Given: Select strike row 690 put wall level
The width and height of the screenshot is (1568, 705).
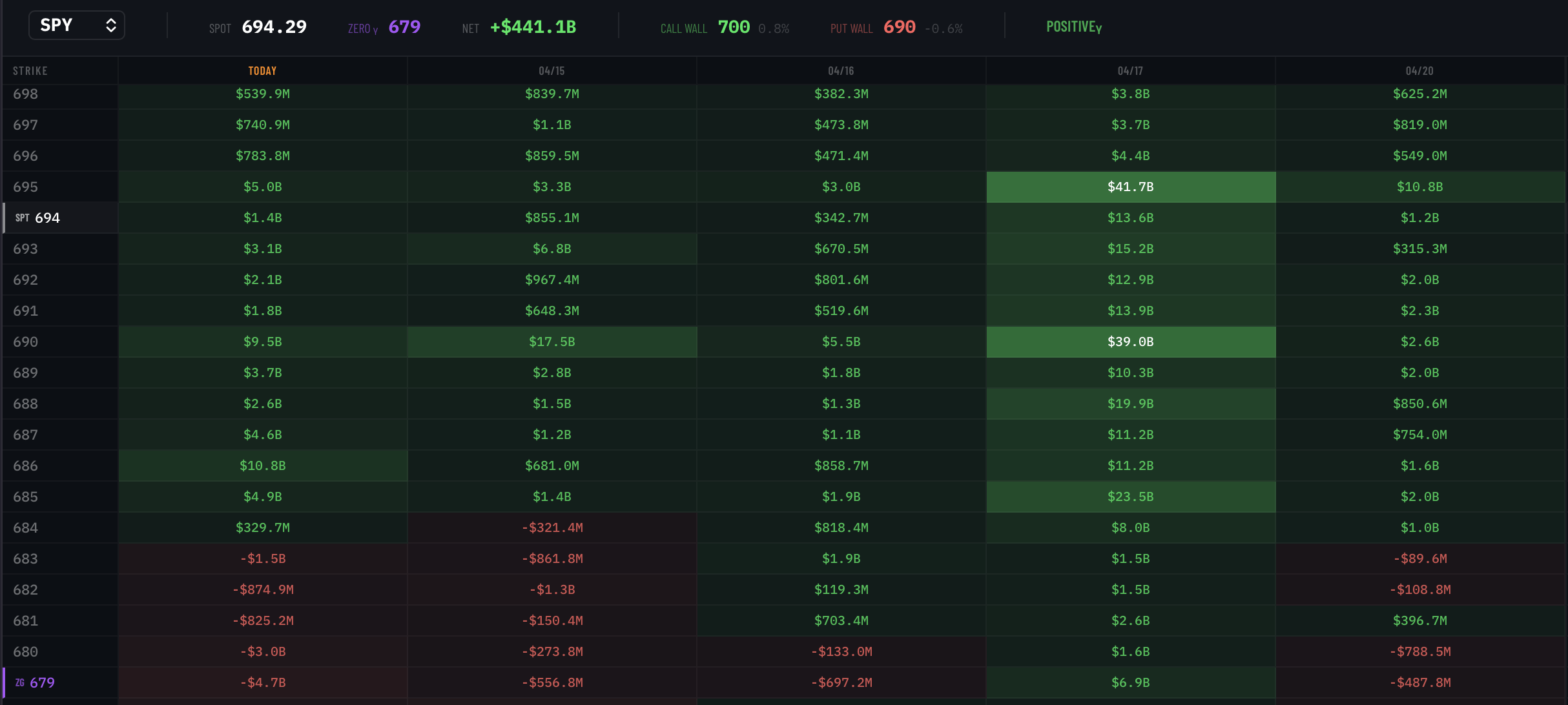Looking at the screenshot, I should 26,342.
